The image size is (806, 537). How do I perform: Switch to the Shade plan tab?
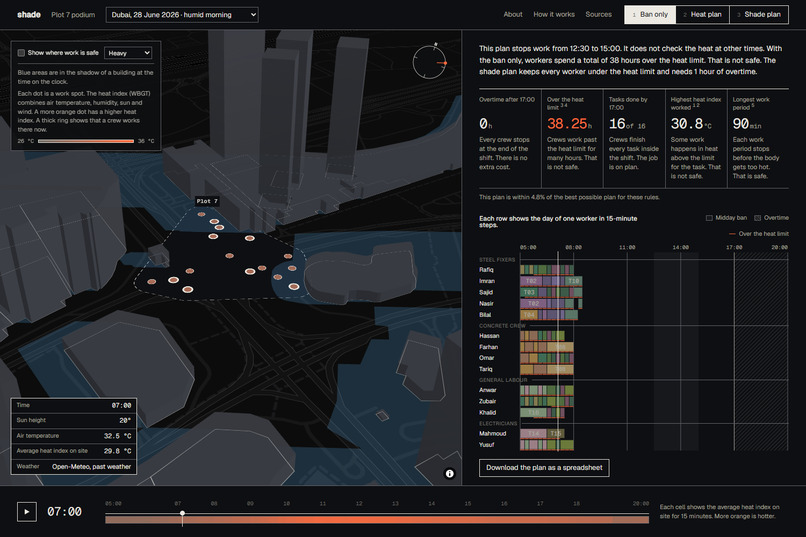[759, 14]
